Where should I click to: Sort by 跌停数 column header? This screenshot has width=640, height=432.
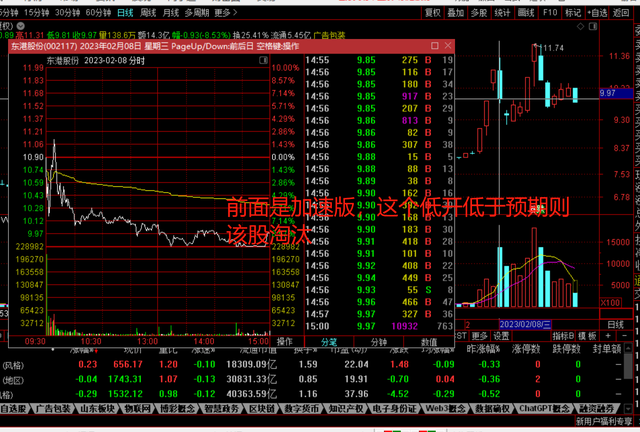point(566,349)
